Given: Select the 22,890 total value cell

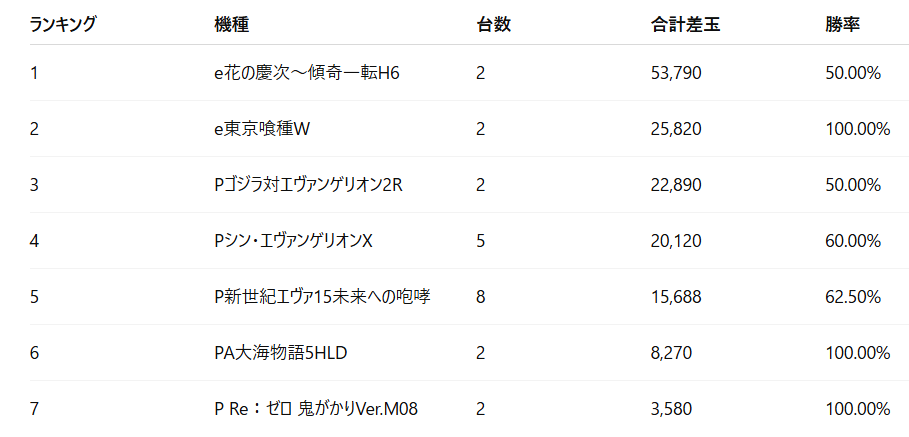Looking at the screenshot, I should point(675,185).
